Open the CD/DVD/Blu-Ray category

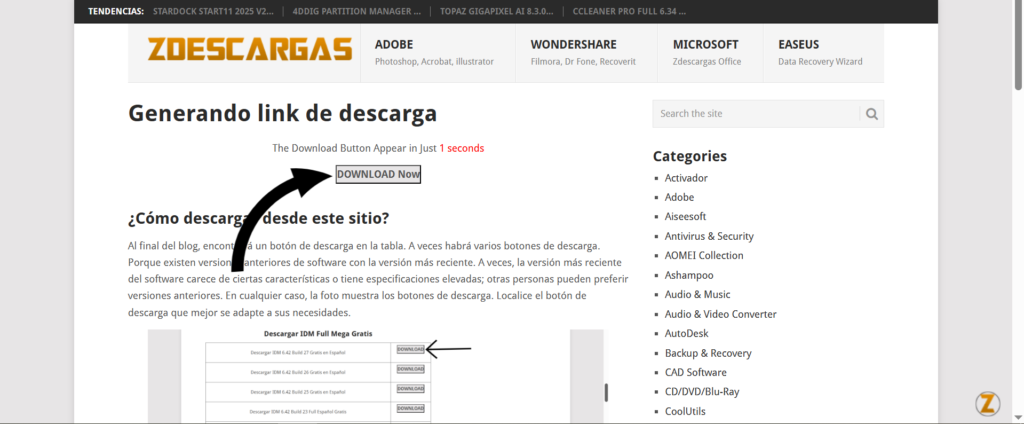[x=702, y=392]
